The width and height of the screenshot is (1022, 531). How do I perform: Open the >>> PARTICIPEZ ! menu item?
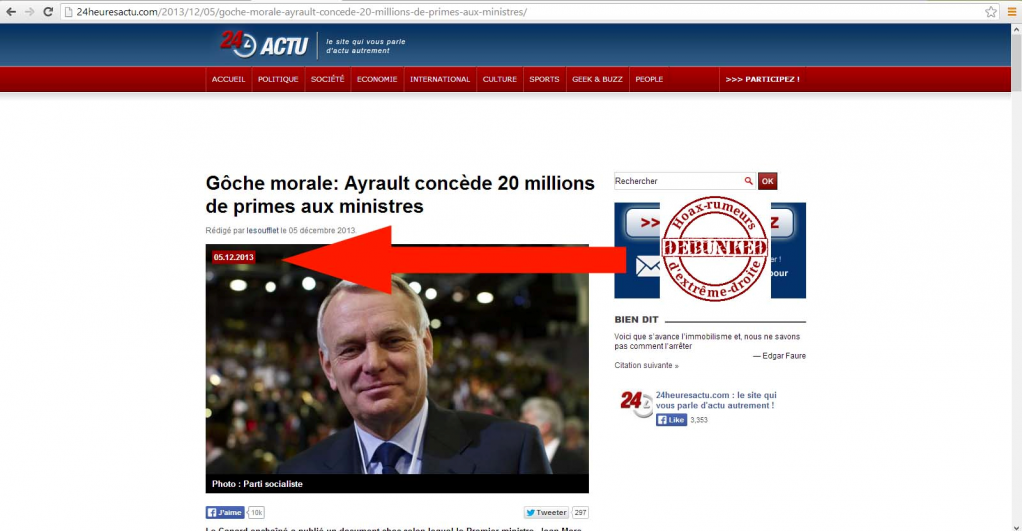[x=762, y=79]
